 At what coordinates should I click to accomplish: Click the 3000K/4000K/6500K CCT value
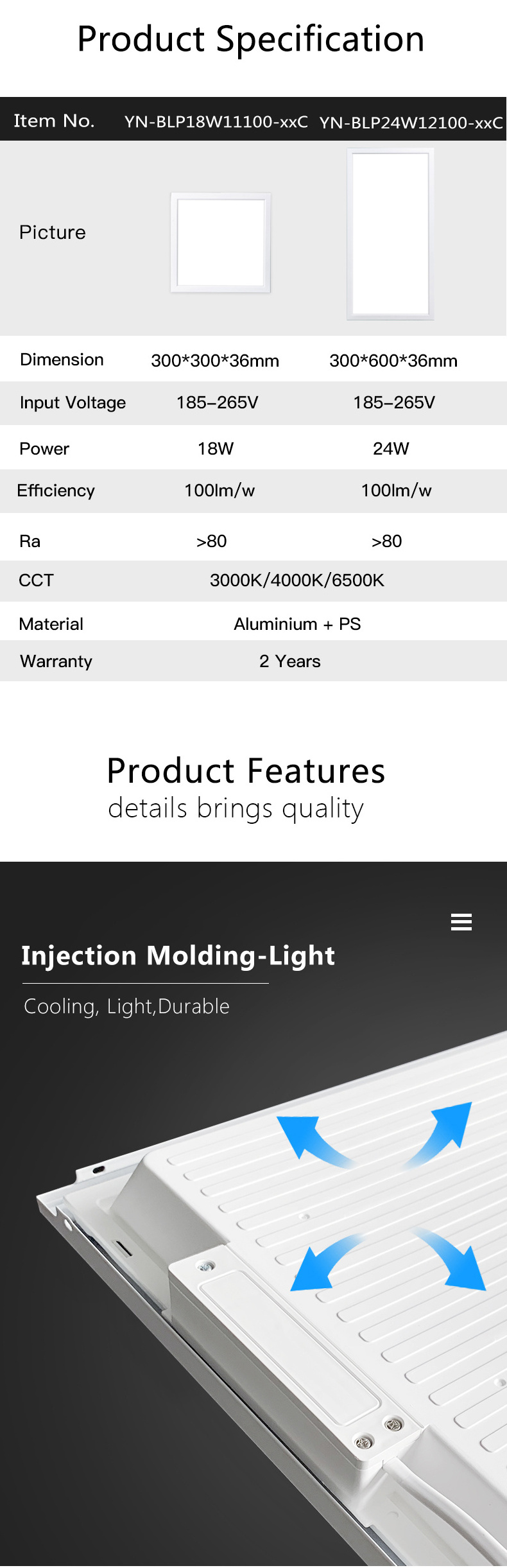(x=297, y=580)
